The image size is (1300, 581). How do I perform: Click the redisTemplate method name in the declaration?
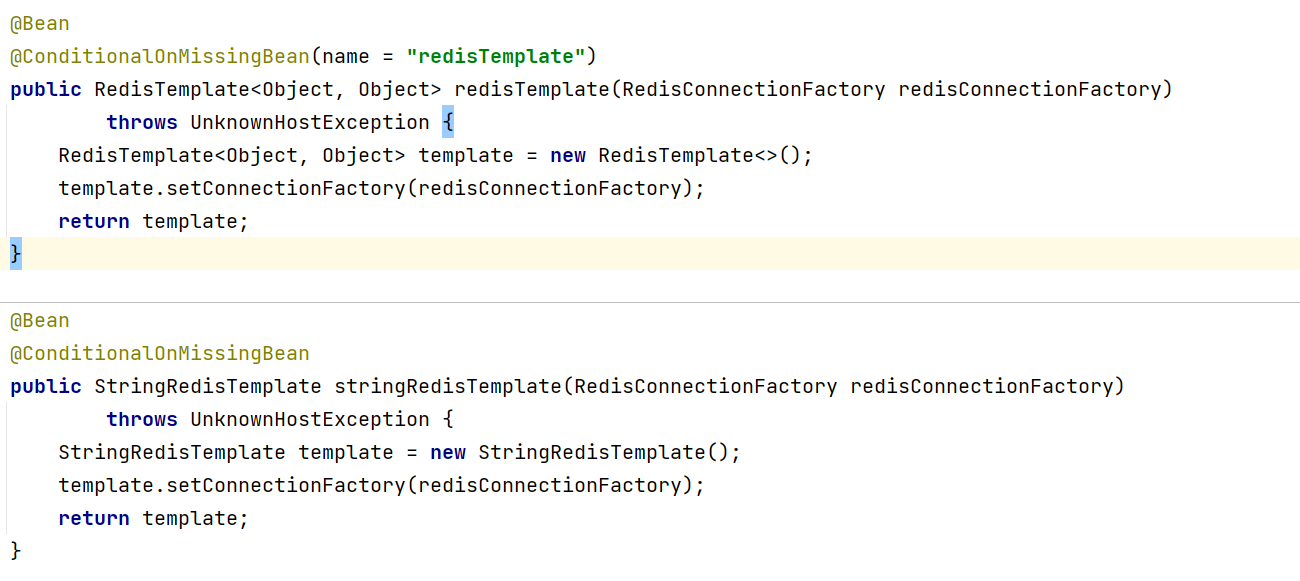(532, 90)
